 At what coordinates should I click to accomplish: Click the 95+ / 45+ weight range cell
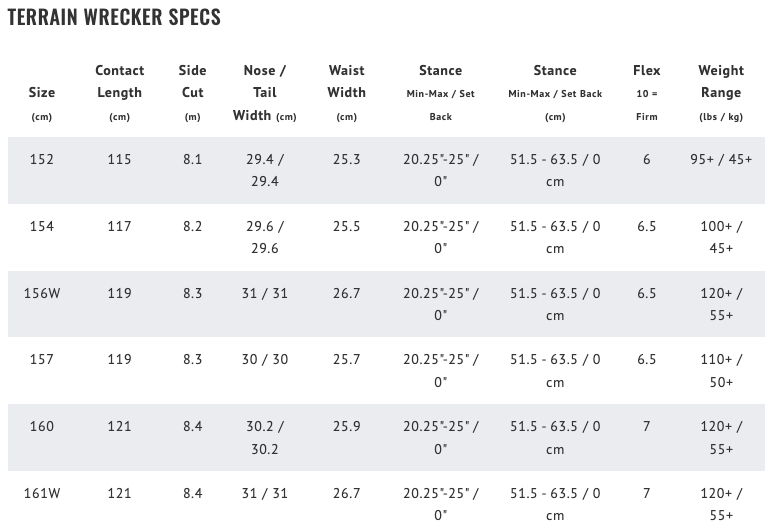(721, 159)
